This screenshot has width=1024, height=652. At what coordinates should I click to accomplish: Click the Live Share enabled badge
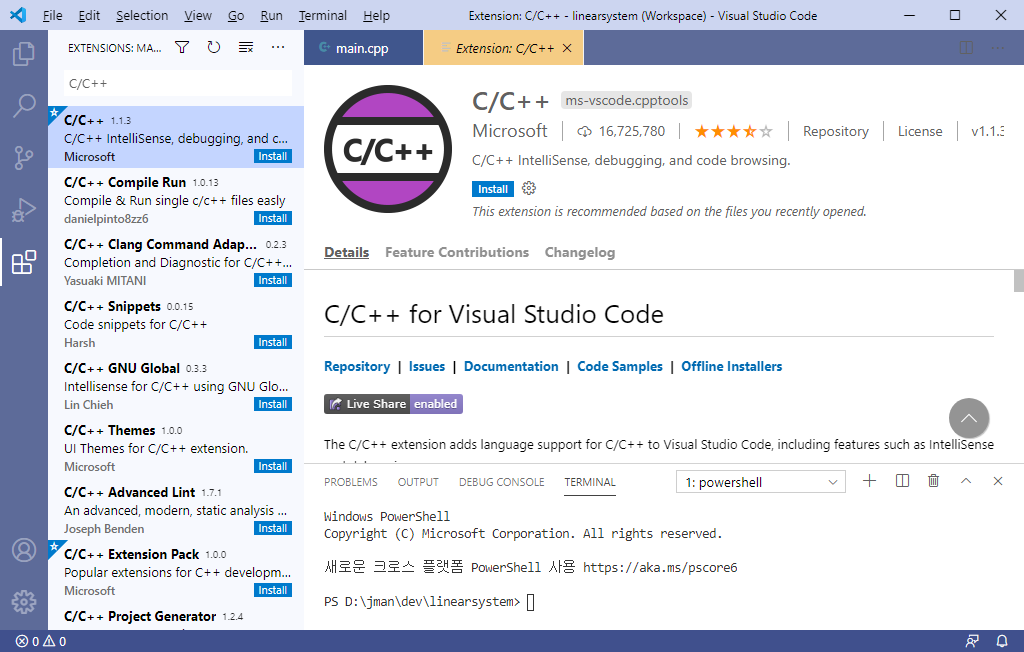(x=393, y=404)
